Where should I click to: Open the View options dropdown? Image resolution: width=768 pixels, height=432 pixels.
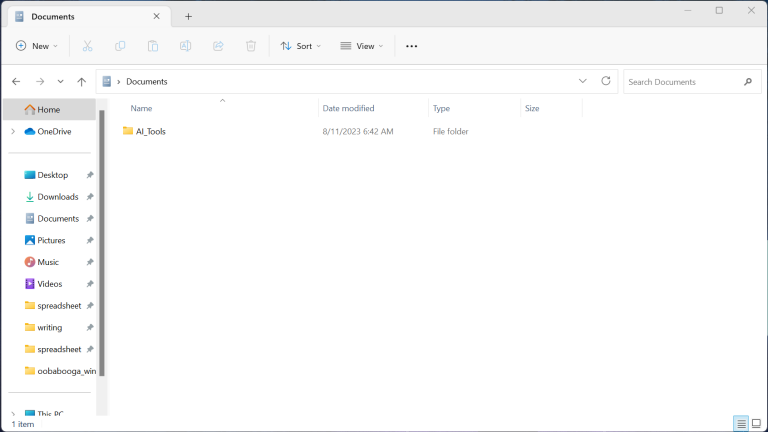click(x=361, y=46)
